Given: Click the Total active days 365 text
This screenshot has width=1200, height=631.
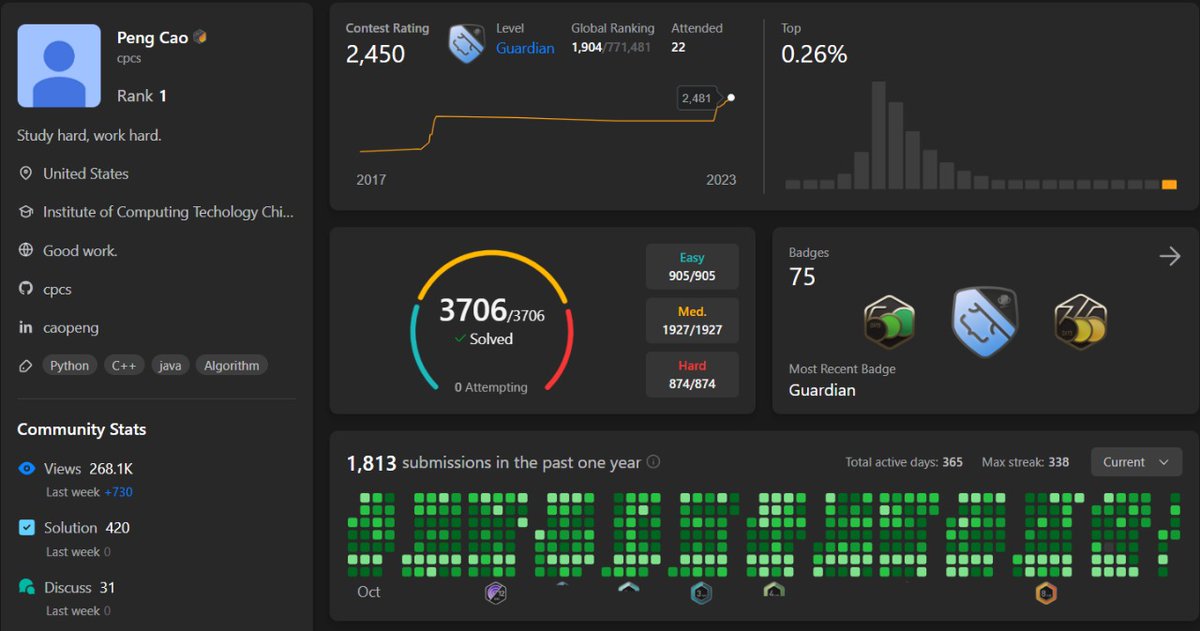Looking at the screenshot, I should 904,462.
